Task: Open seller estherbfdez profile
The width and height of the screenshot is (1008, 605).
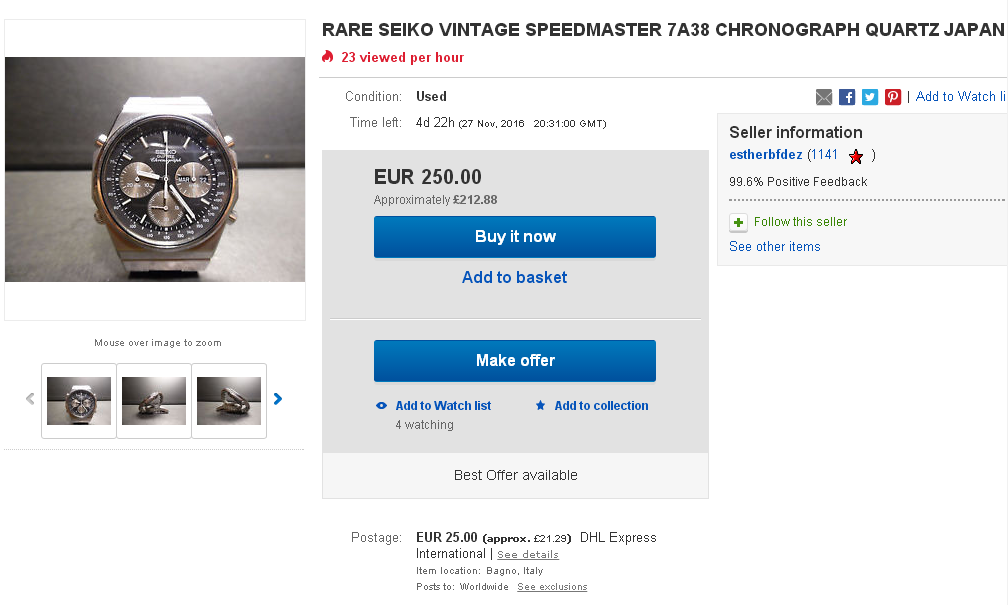Action: pyautogui.click(x=765, y=155)
